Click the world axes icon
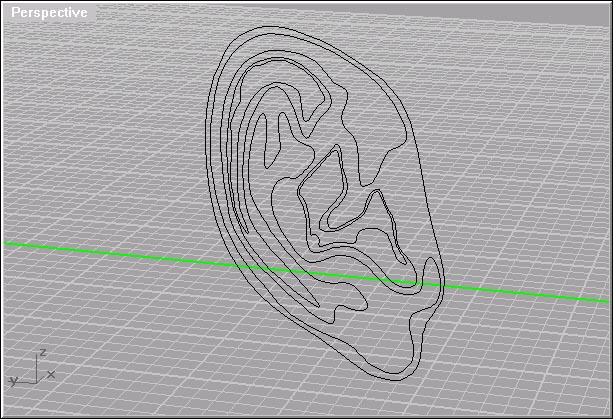 pos(32,368)
